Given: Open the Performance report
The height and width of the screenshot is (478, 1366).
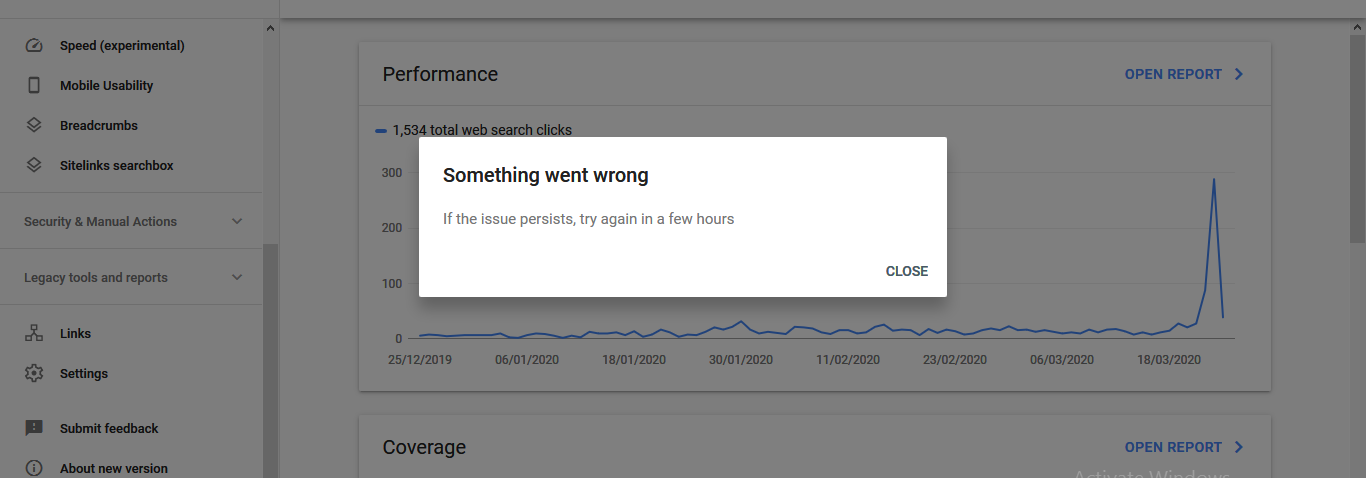Looking at the screenshot, I should click(x=1173, y=74).
